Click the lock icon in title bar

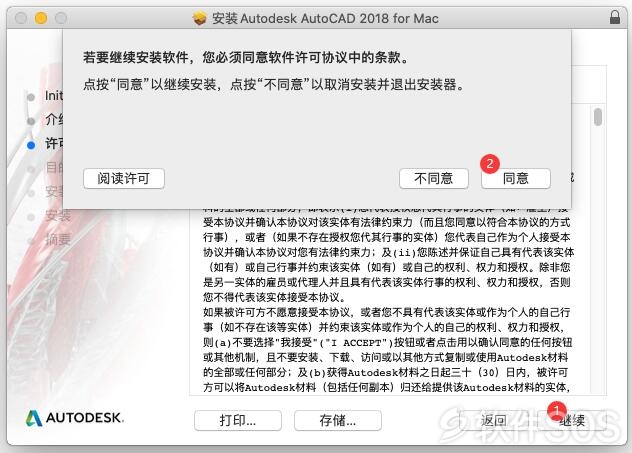(x=615, y=17)
